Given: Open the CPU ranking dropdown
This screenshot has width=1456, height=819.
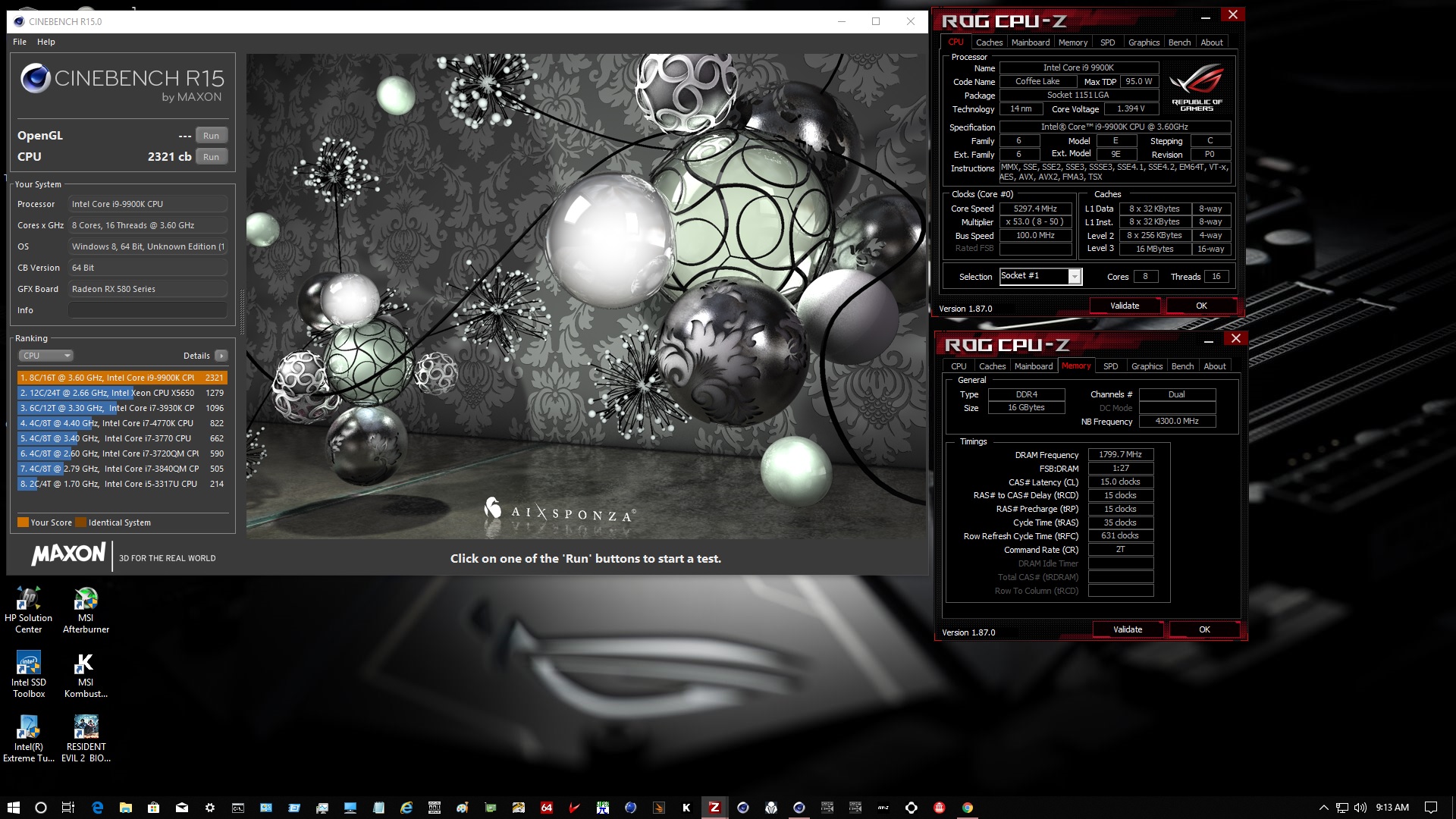Looking at the screenshot, I should (x=45, y=356).
